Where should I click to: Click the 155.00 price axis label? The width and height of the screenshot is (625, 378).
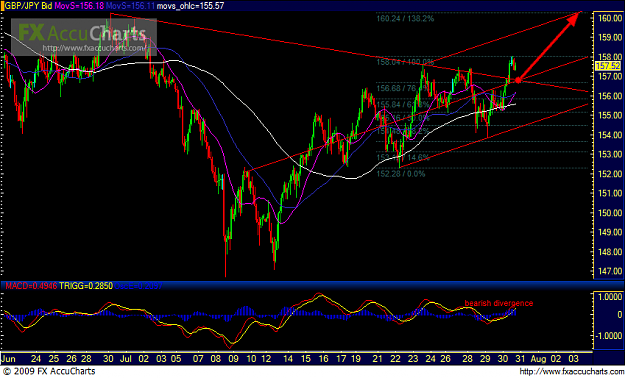[x=610, y=116]
